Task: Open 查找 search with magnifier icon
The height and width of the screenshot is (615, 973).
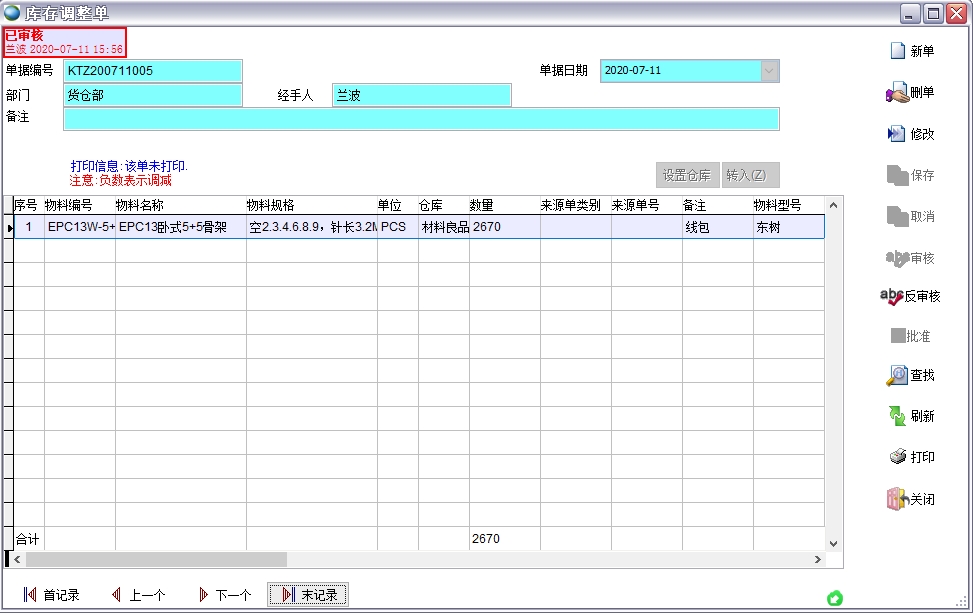Action: tap(897, 376)
